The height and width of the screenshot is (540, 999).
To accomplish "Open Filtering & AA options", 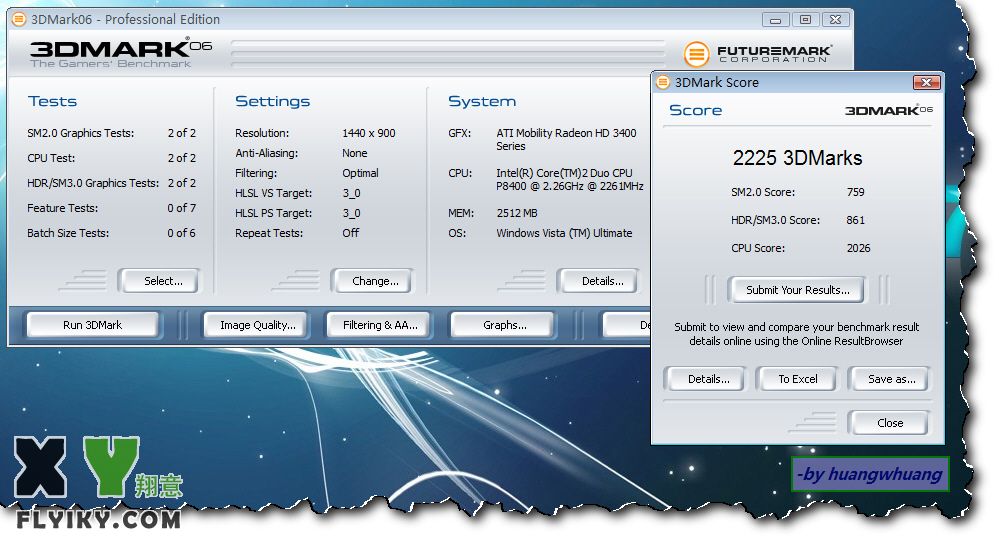I will (x=380, y=325).
